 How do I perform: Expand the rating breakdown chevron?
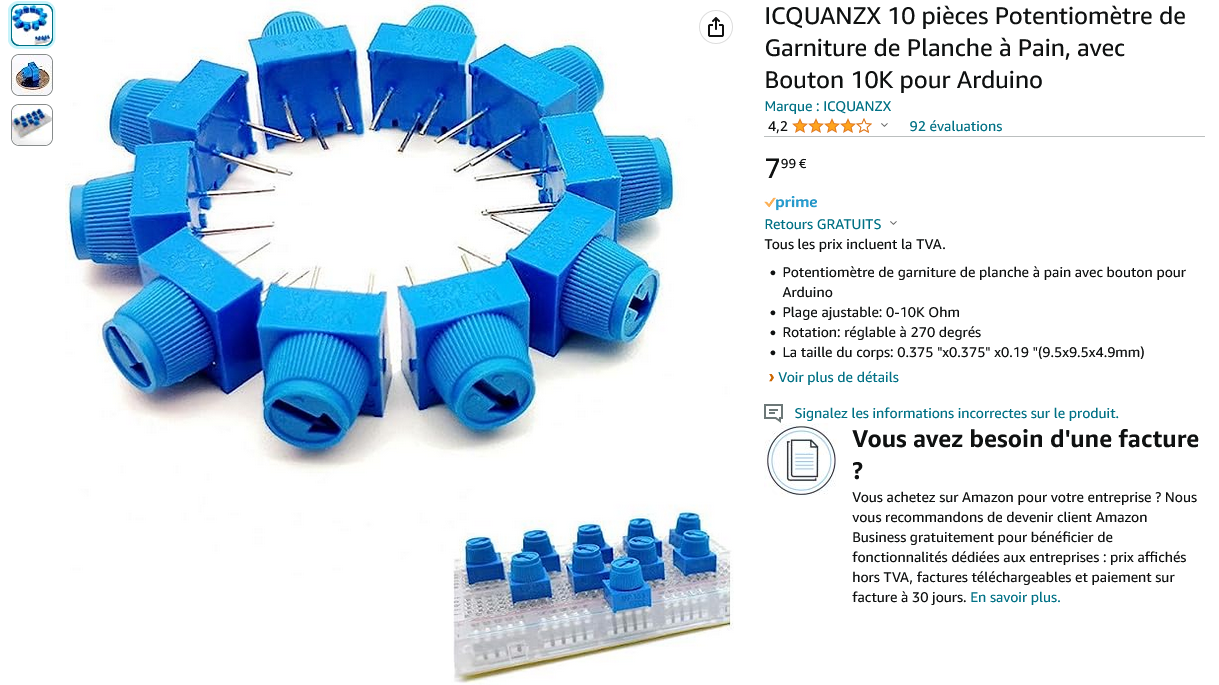point(884,126)
